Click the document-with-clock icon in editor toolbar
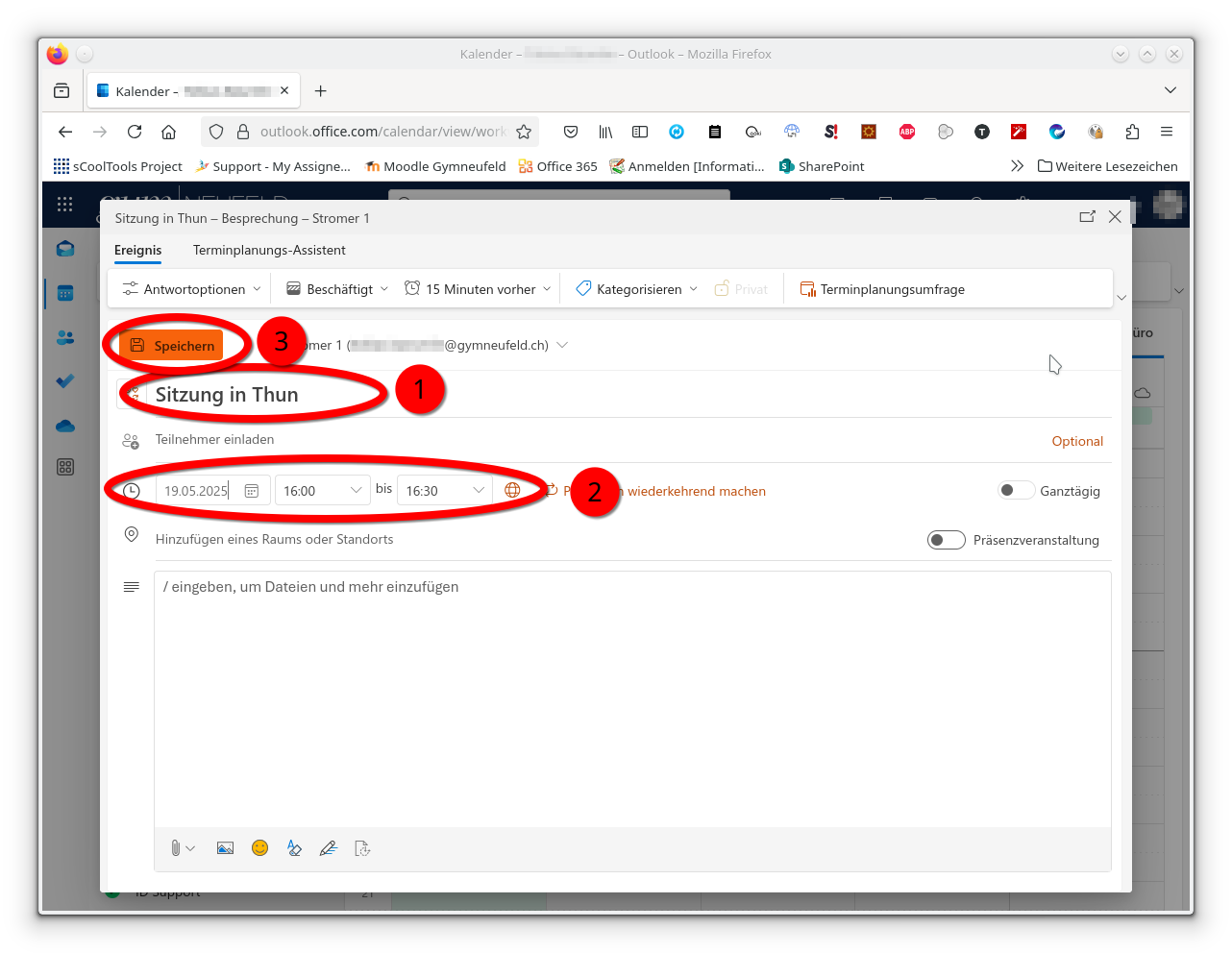This screenshot has height=953, width=1232. (362, 848)
